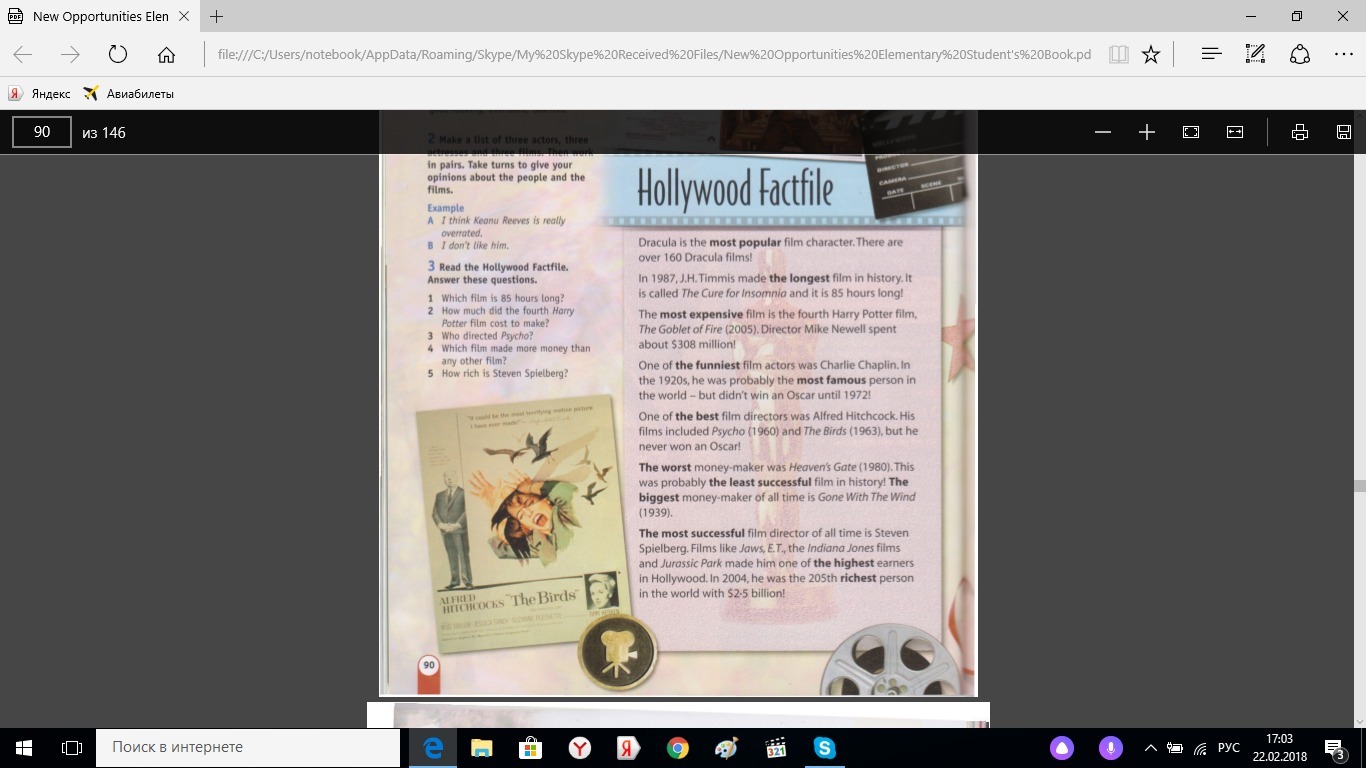Open the browser home page
Image resolution: width=1366 pixels, height=768 pixels.
[x=166, y=55]
